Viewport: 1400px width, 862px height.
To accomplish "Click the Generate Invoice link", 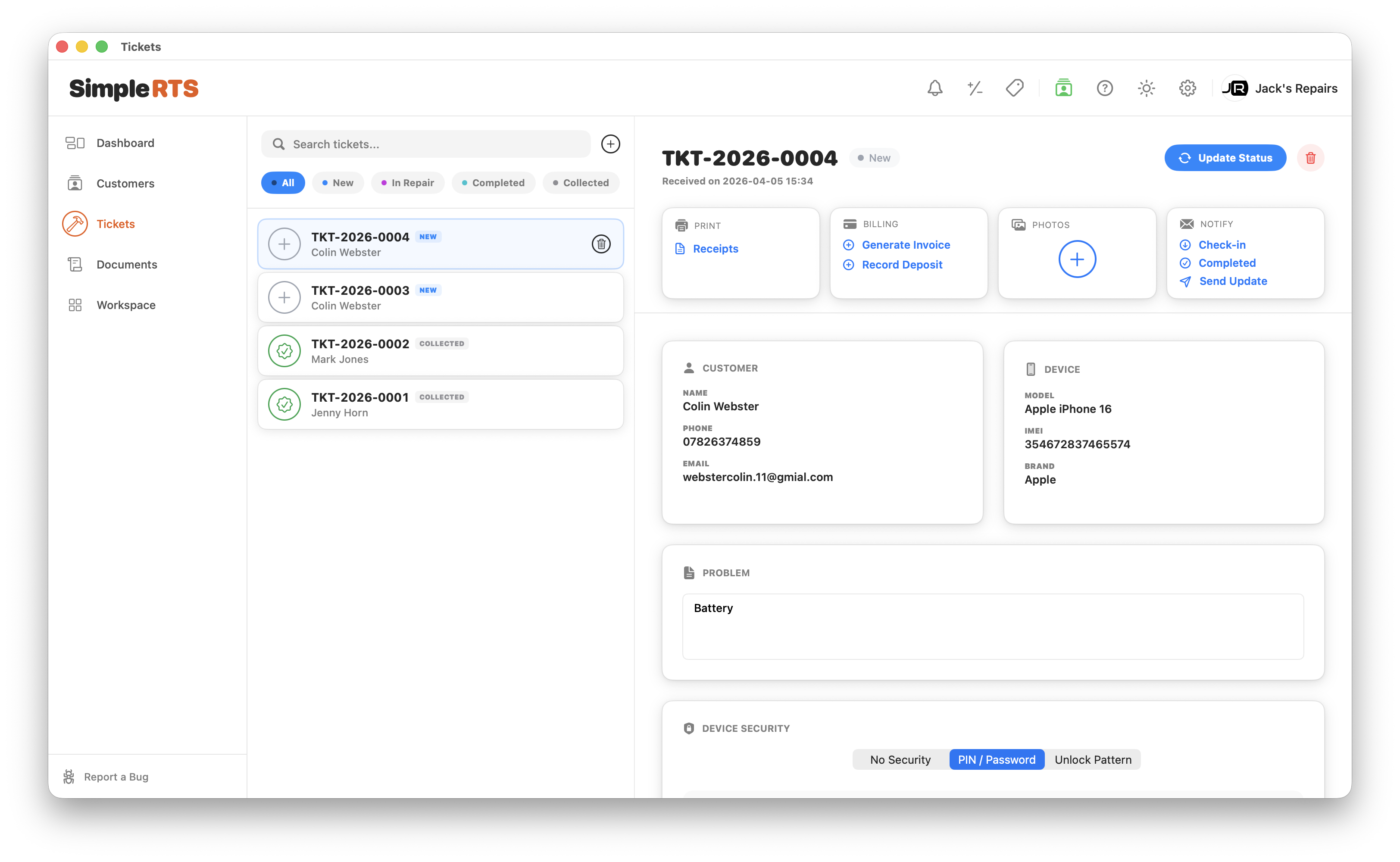I will tap(905, 245).
